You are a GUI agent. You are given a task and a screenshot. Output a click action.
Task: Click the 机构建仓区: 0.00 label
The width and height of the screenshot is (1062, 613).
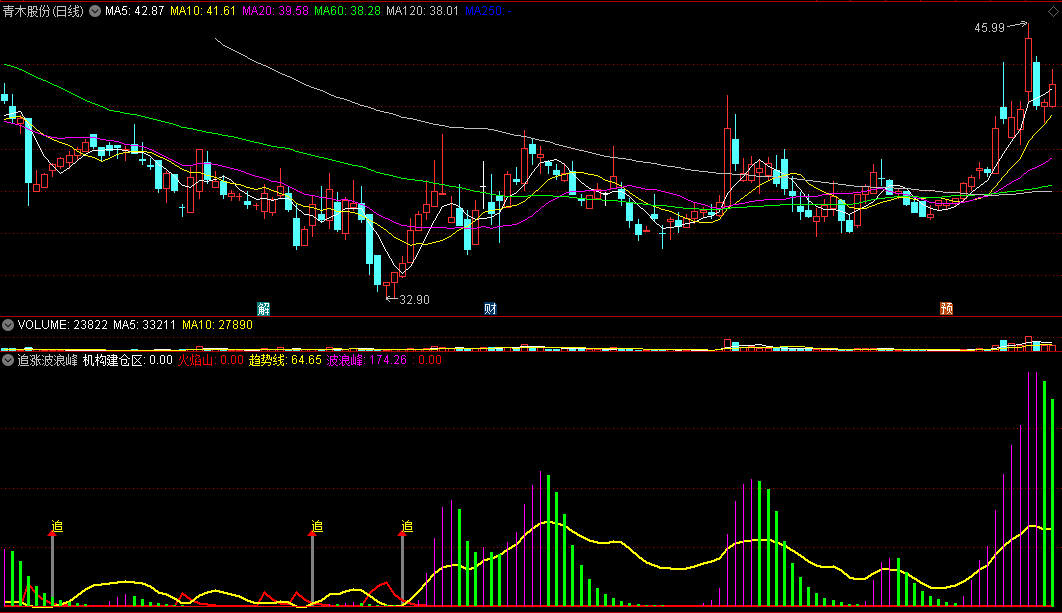(127, 360)
